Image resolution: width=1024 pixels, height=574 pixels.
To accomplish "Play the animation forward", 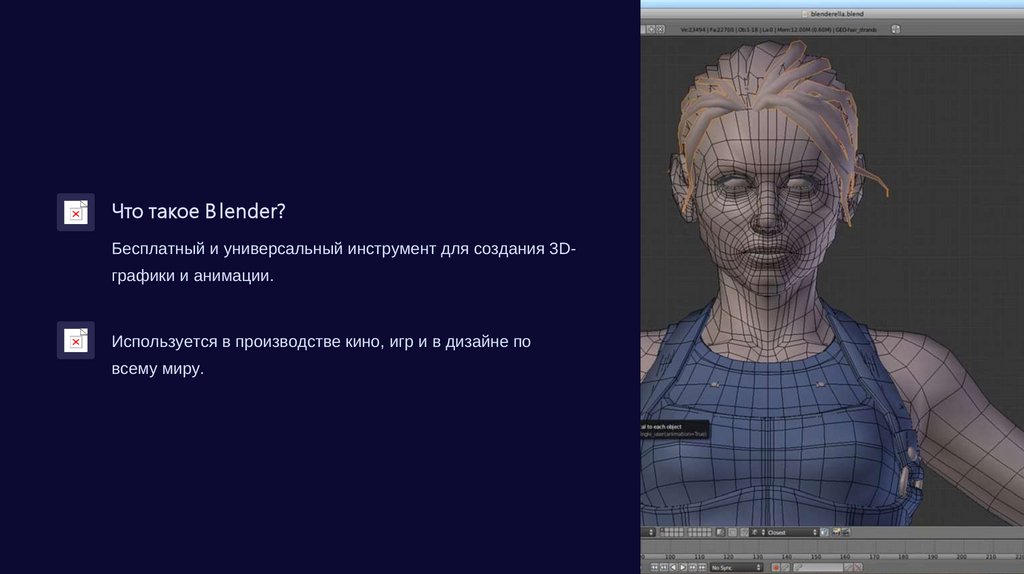I will pos(682,567).
